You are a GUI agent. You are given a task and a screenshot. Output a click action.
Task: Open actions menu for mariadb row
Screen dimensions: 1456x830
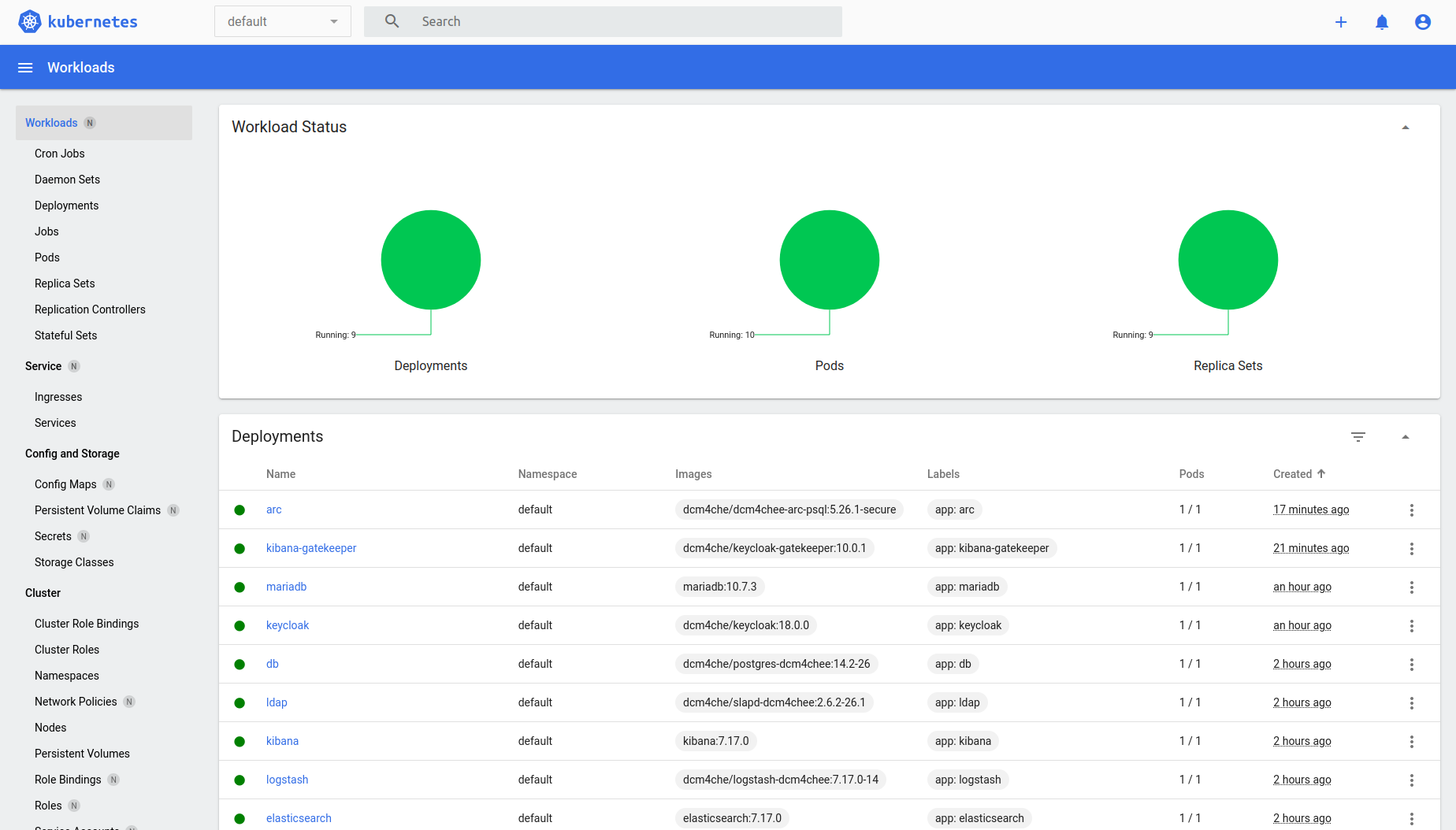pos(1412,587)
